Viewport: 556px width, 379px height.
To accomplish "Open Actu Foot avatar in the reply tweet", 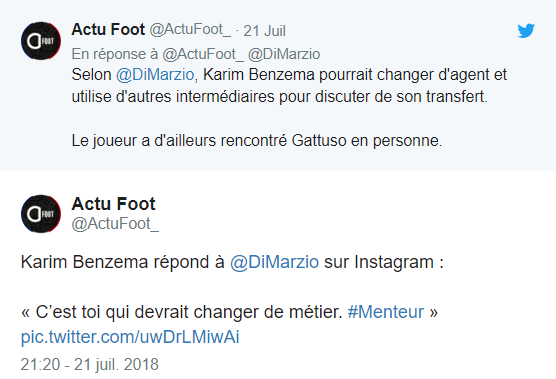I will [x=41, y=41].
